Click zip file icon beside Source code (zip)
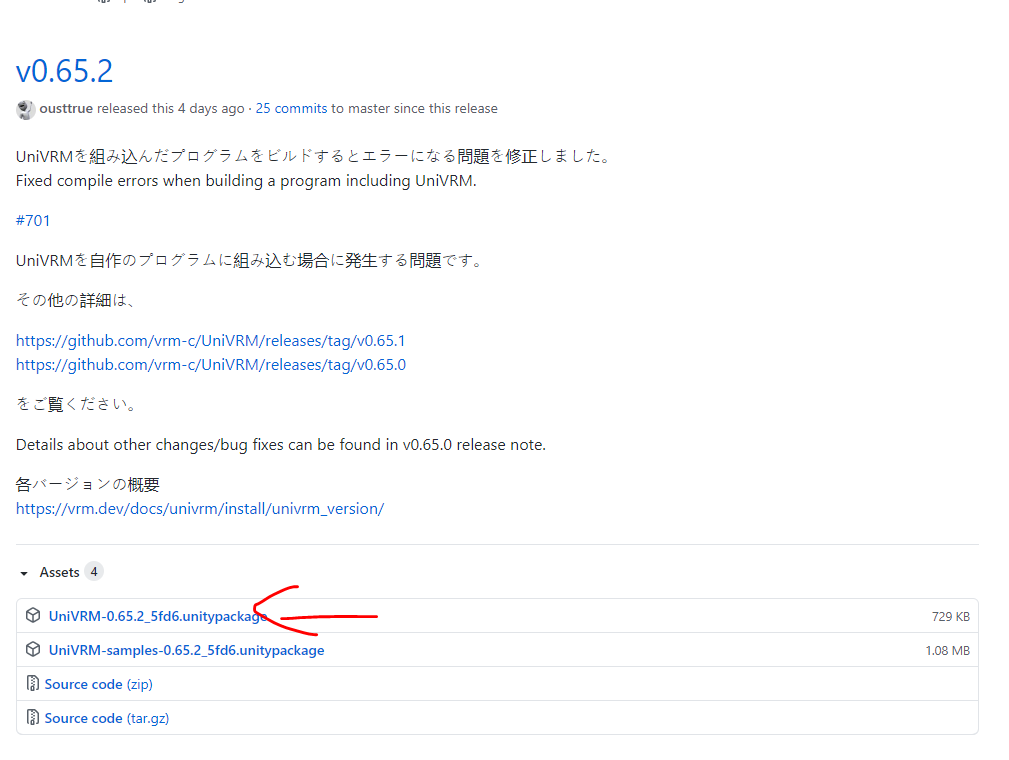 coord(32,683)
